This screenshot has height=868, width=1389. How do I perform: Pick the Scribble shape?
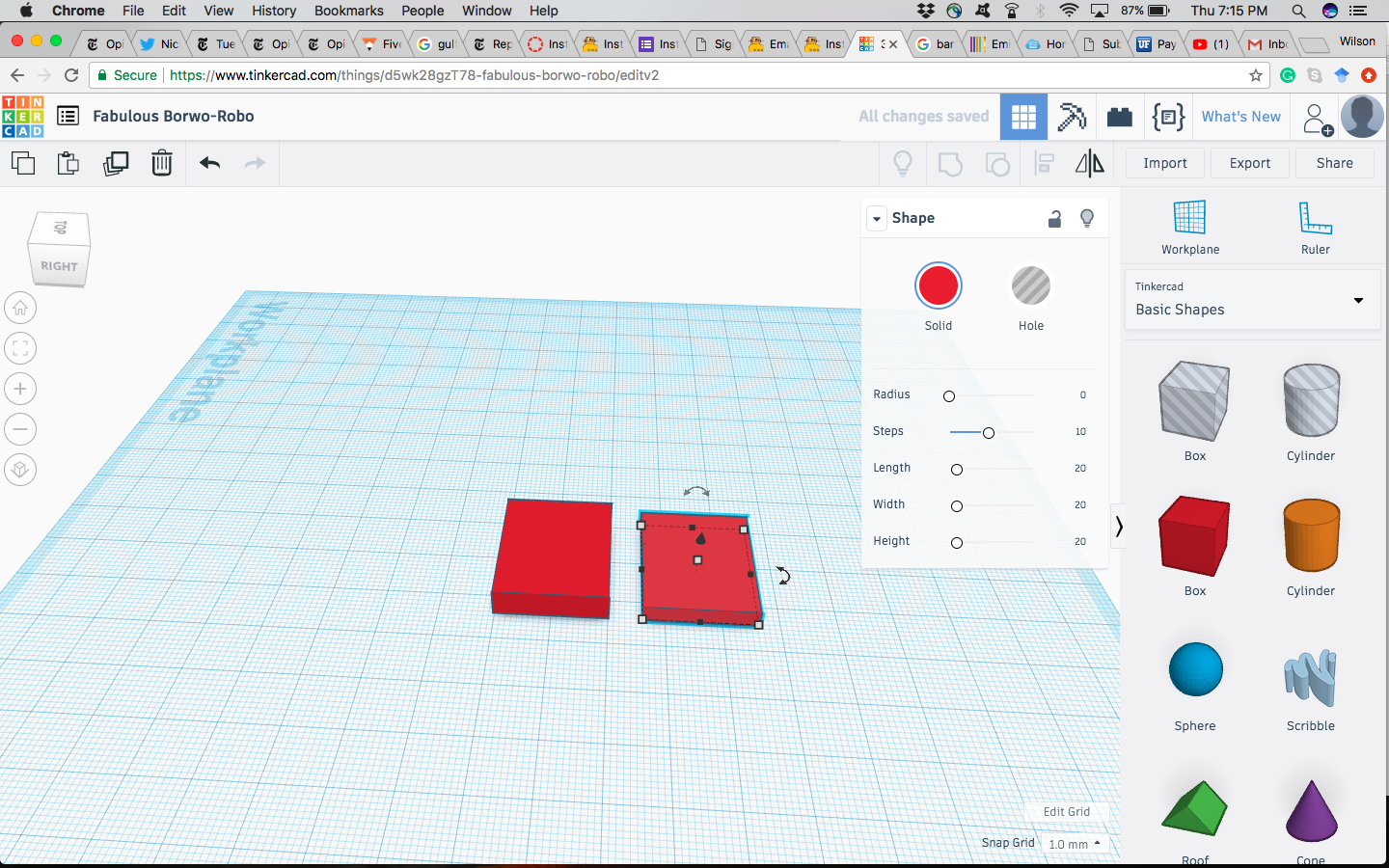[x=1311, y=677]
